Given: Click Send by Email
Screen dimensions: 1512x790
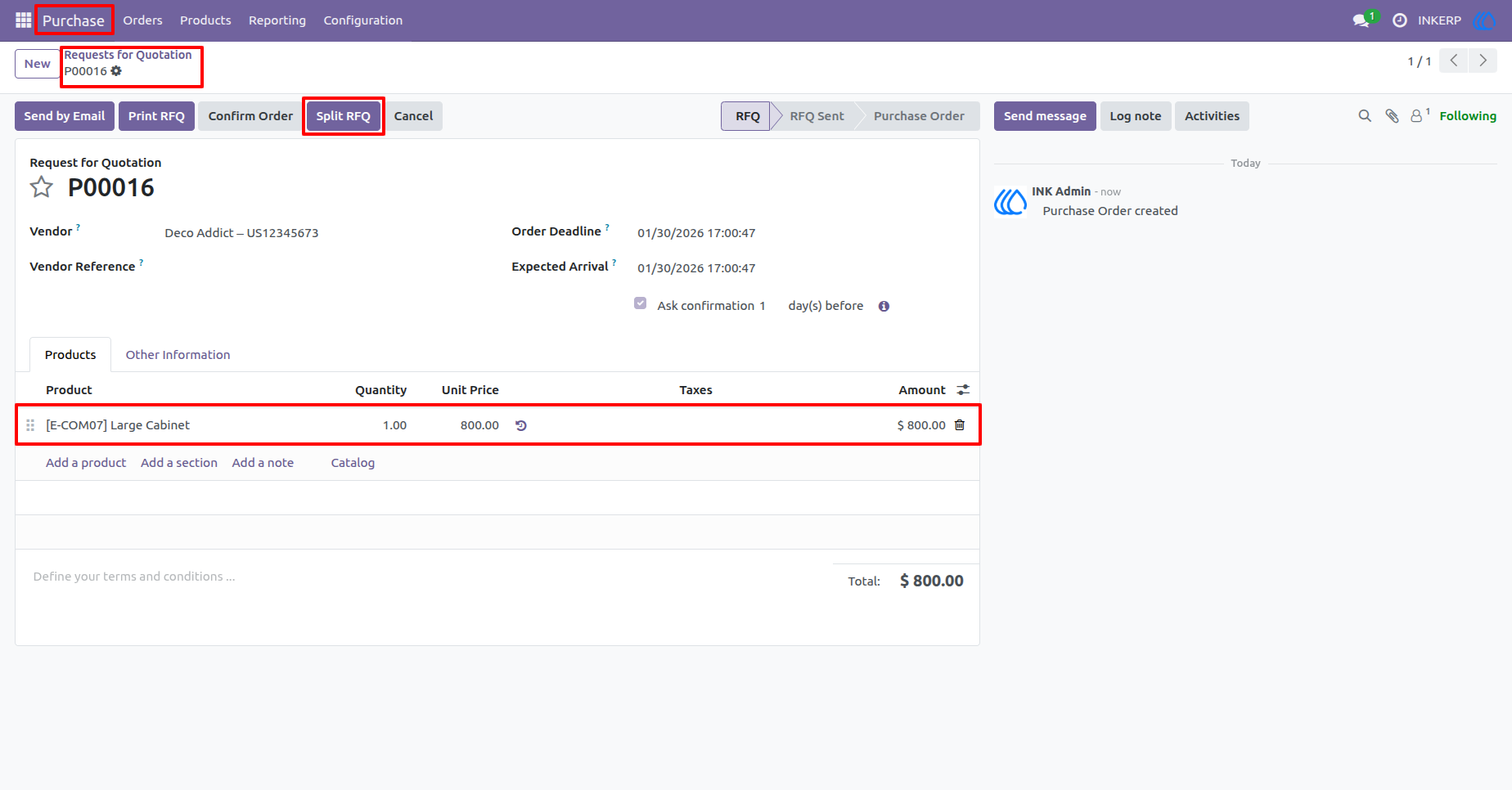Looking at the screenshot, I should coord(65,116).
